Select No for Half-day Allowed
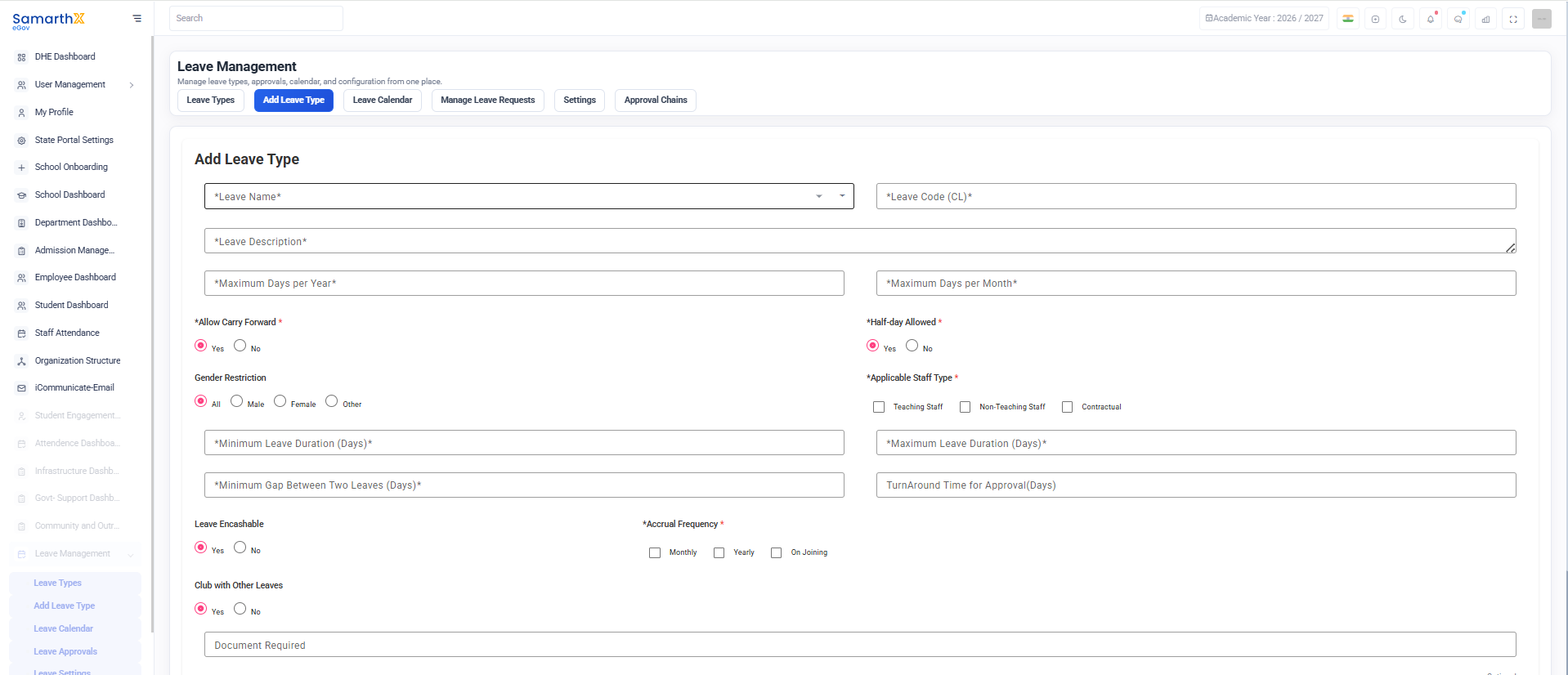 click(x=912, y=346)
